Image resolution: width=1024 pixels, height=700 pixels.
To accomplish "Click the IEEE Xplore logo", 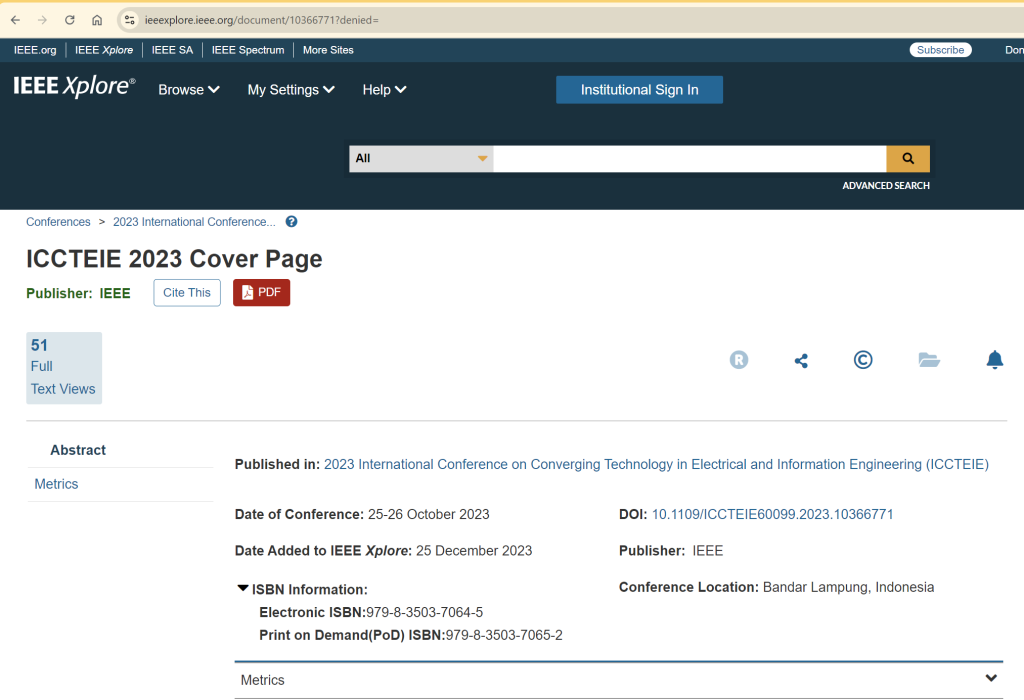I will (x=74, y=86).
